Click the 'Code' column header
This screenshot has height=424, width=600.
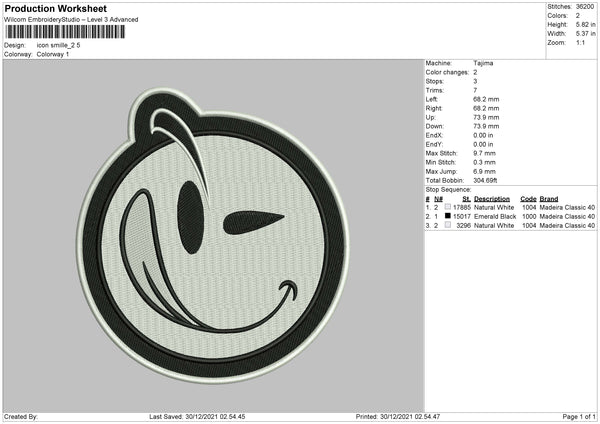pyautogui.click(x=528, y=199)
